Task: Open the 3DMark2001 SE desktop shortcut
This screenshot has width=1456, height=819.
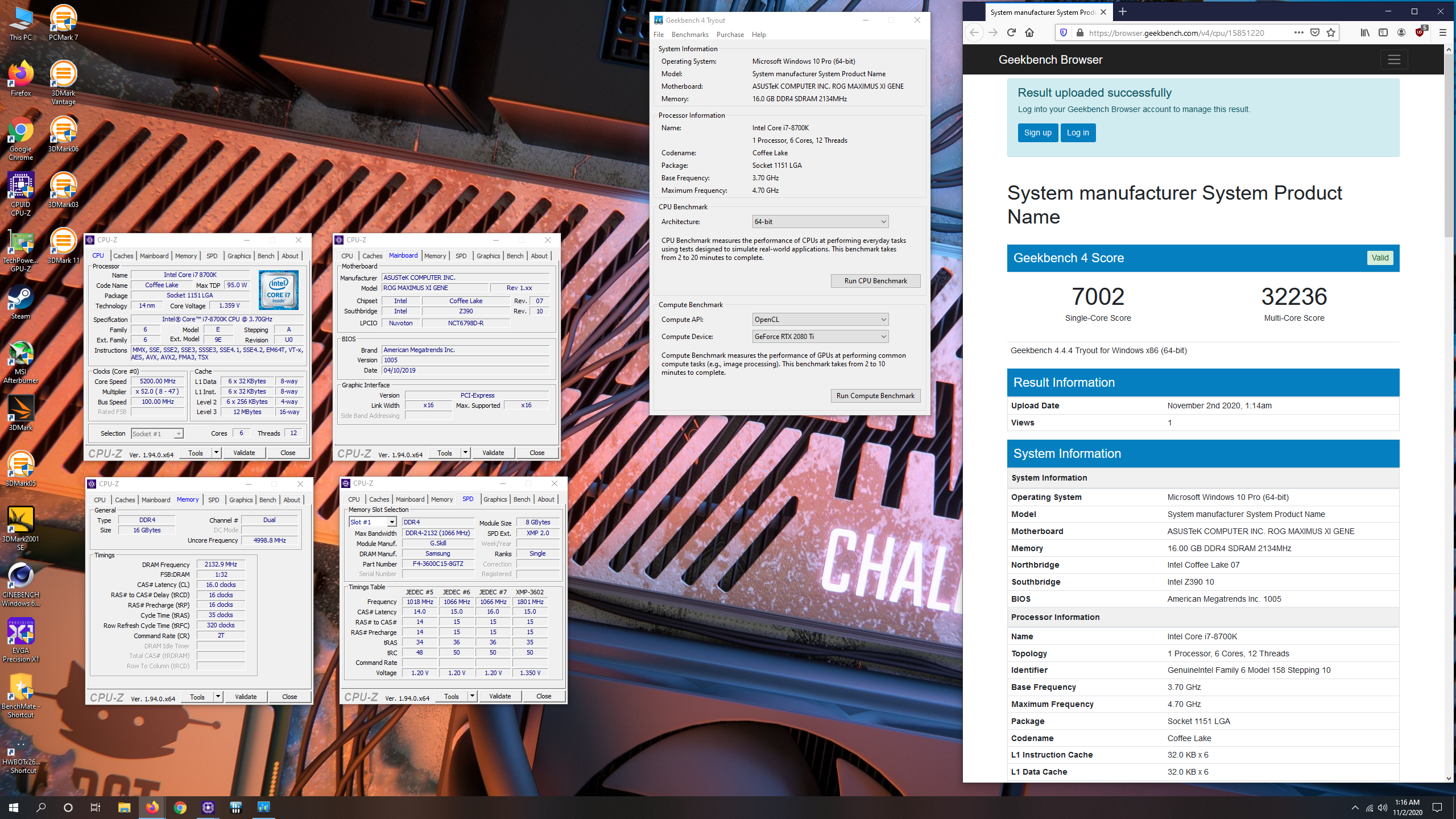Action: tap(20, 529)
